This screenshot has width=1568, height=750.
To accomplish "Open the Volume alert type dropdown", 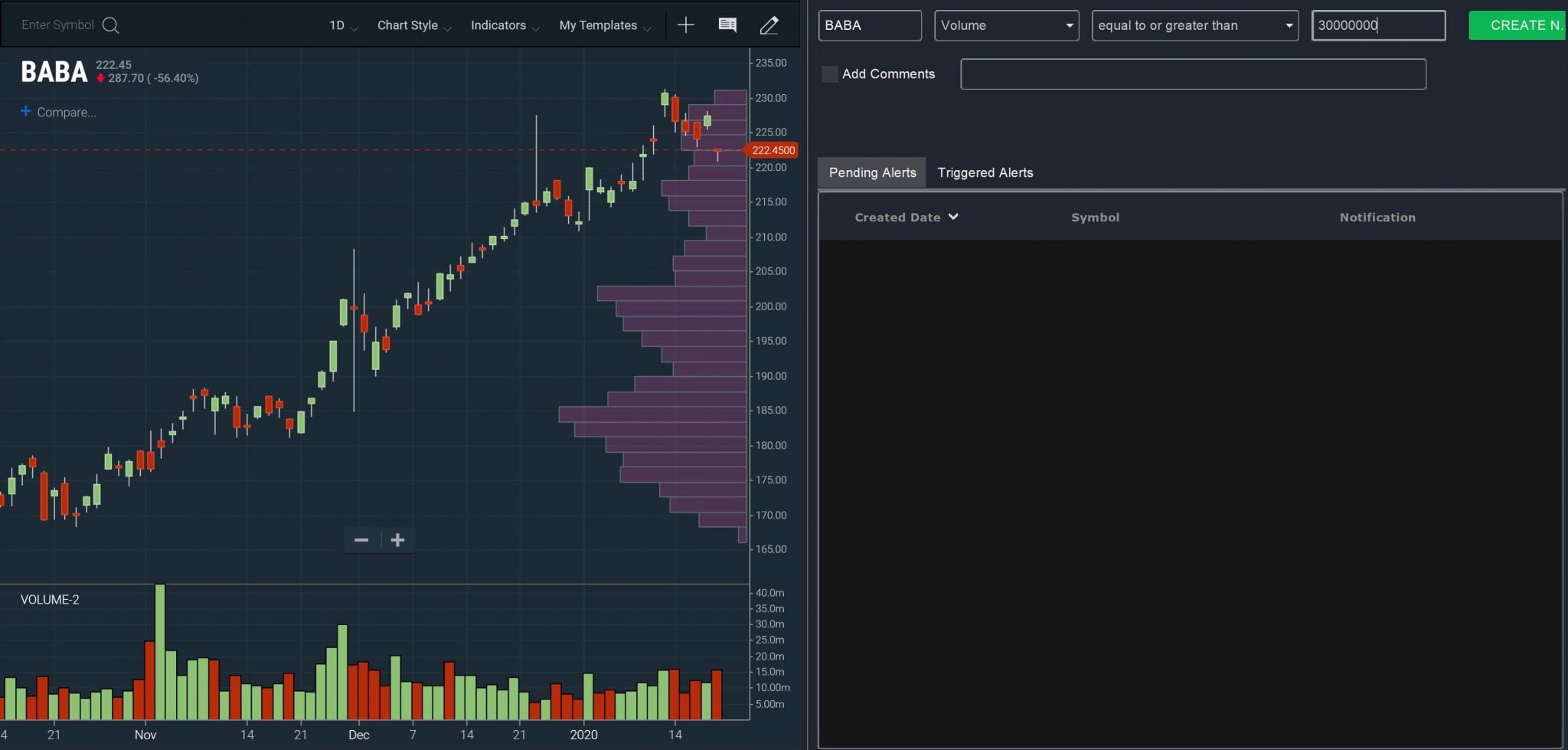I will [1006, 25].
